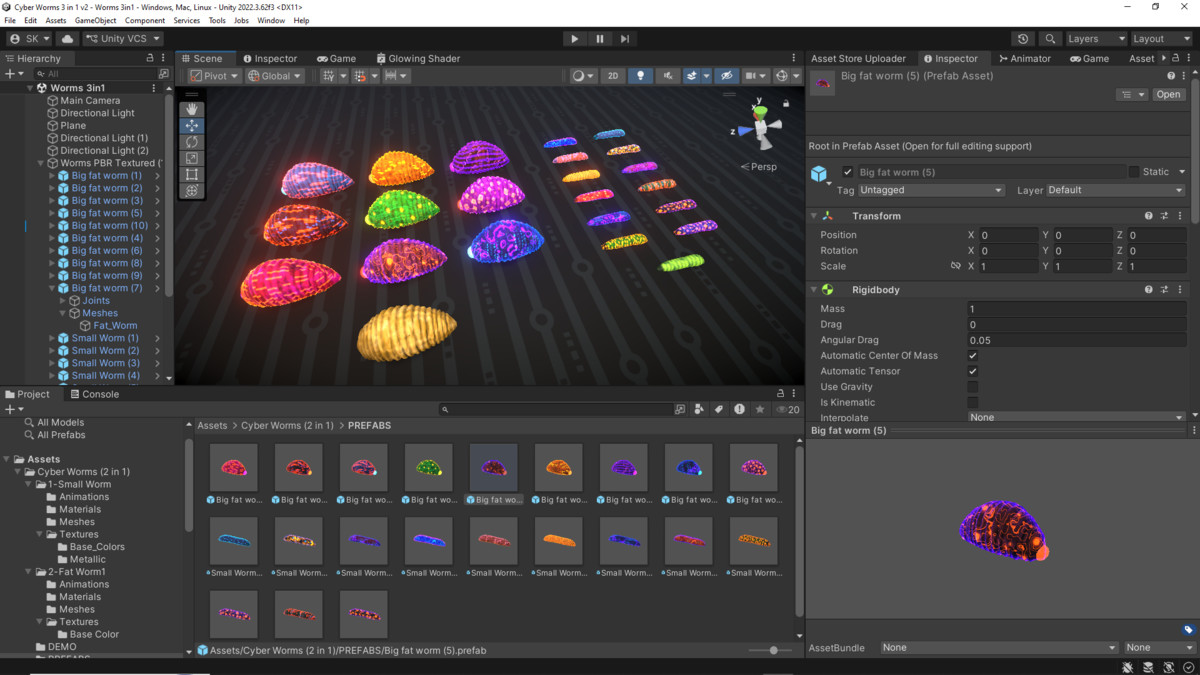Click the Pause button
The height and width of the screenshot is (675, 1200).
point(600,39)
